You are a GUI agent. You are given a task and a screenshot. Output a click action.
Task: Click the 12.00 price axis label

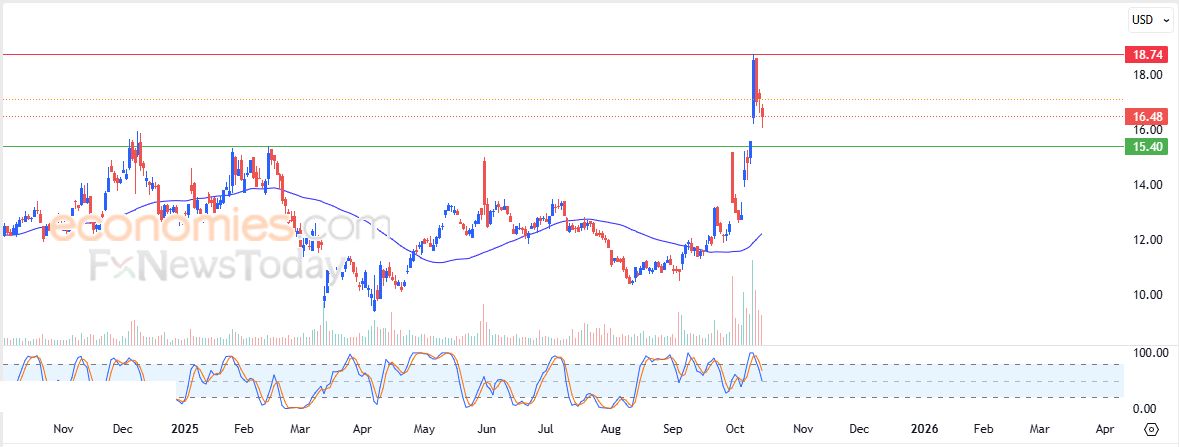[x=1140, y=240]
